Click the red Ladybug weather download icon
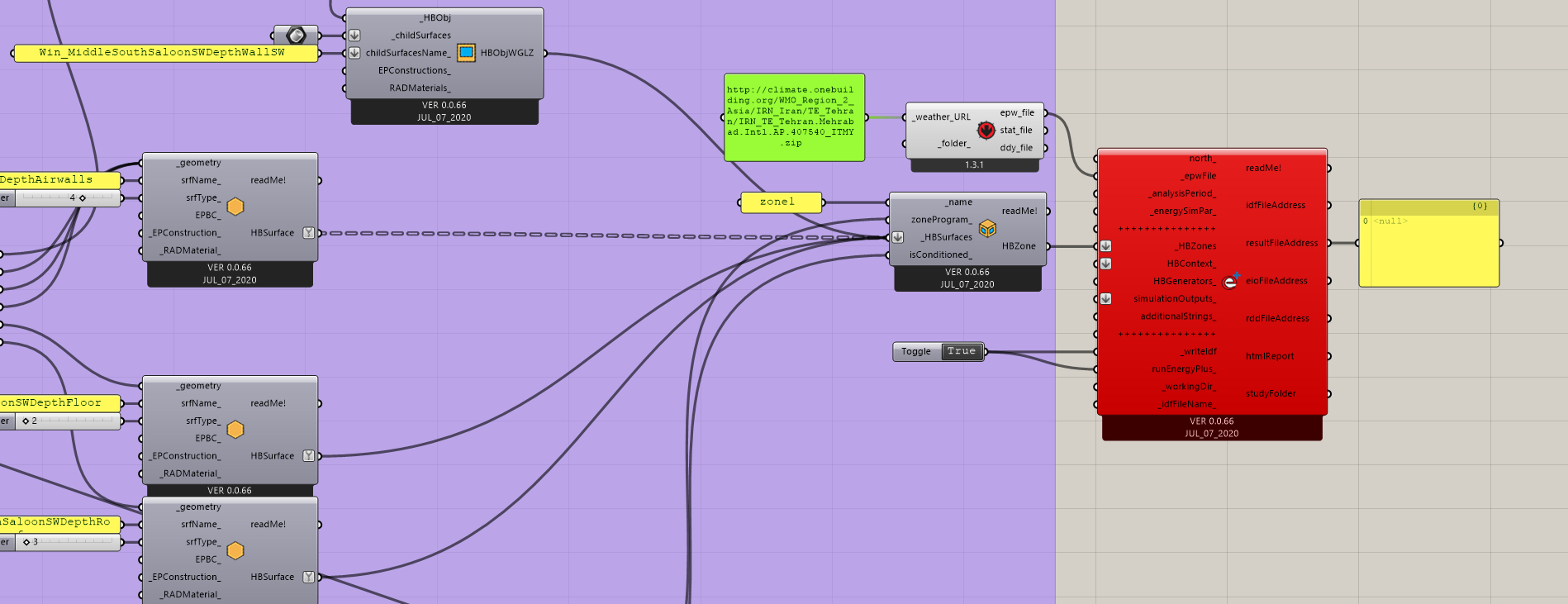The height and width of the screenshot is (604, 1568). pos(986,131)
